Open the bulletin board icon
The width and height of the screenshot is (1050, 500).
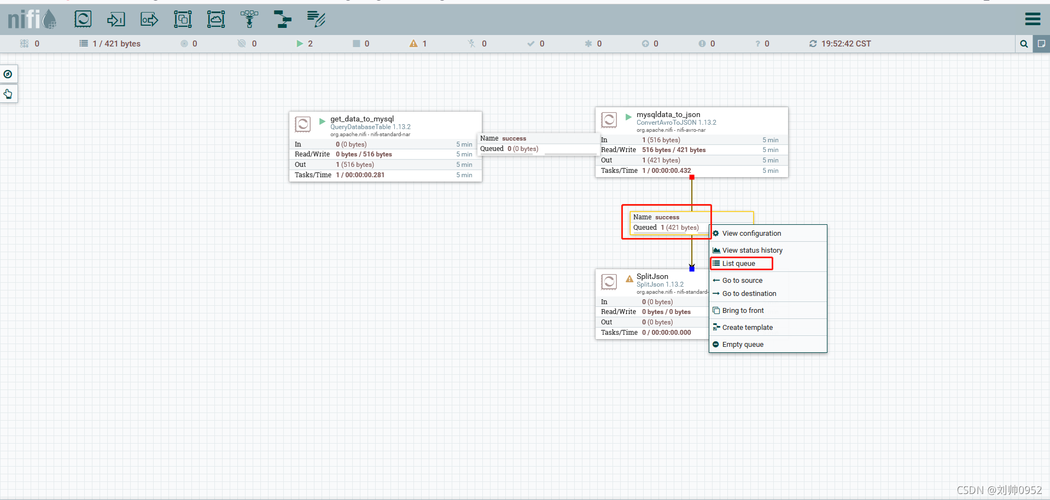[x=1041, y=44]
